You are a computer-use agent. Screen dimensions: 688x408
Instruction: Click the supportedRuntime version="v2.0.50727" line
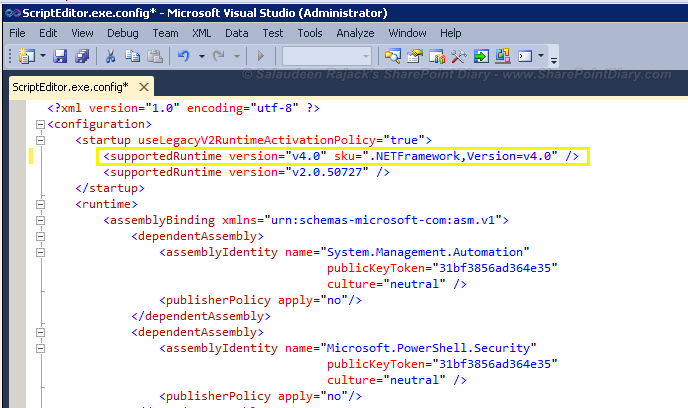(x=246, y=172)
